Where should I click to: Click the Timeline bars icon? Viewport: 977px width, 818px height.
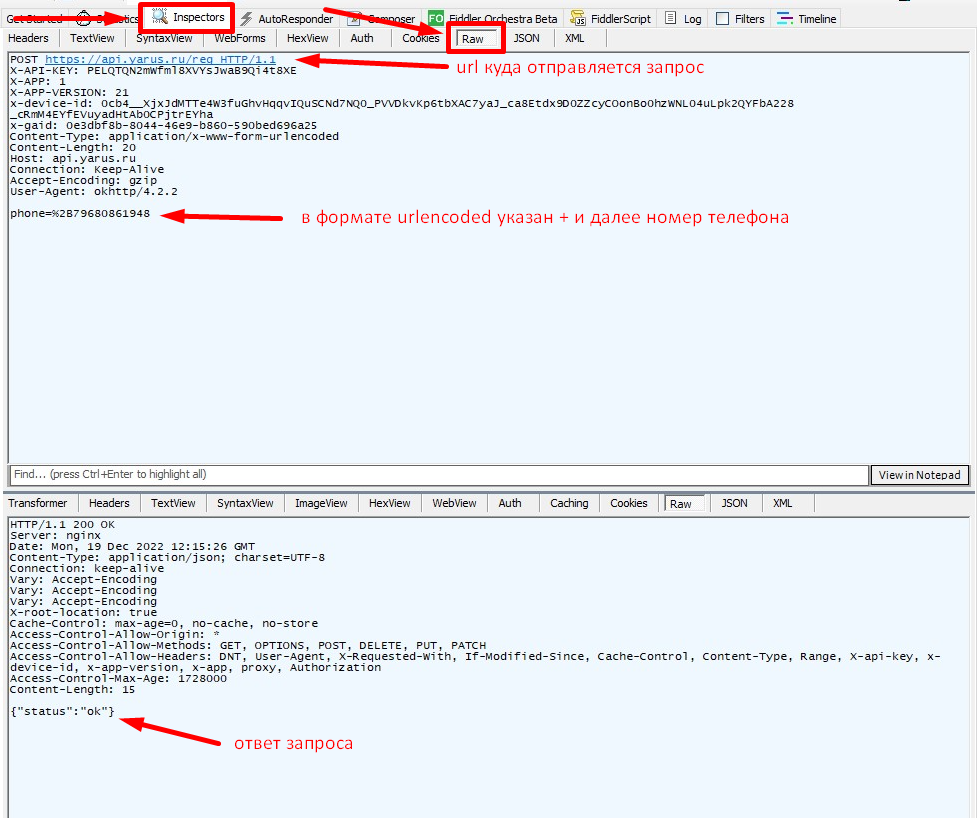[785, 19]
